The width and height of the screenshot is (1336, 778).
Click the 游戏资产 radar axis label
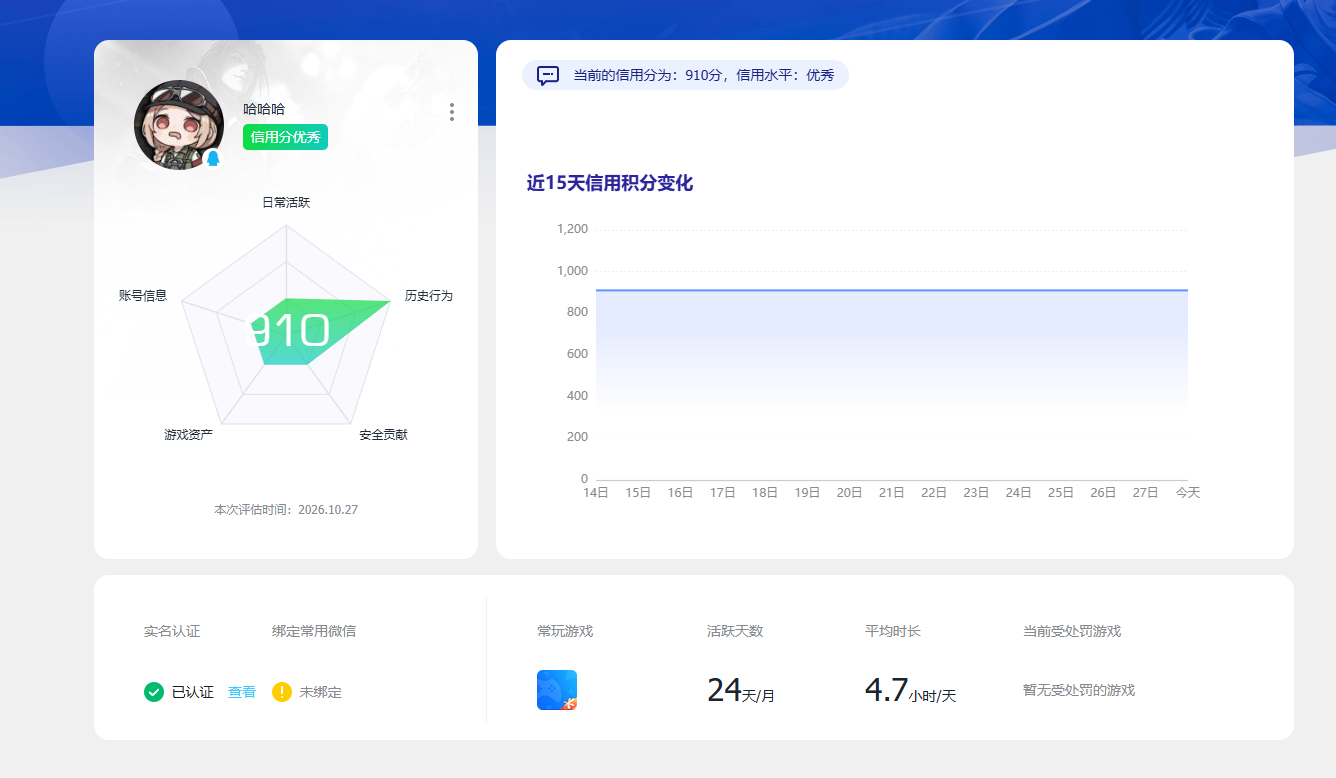(x=189, y=434)
